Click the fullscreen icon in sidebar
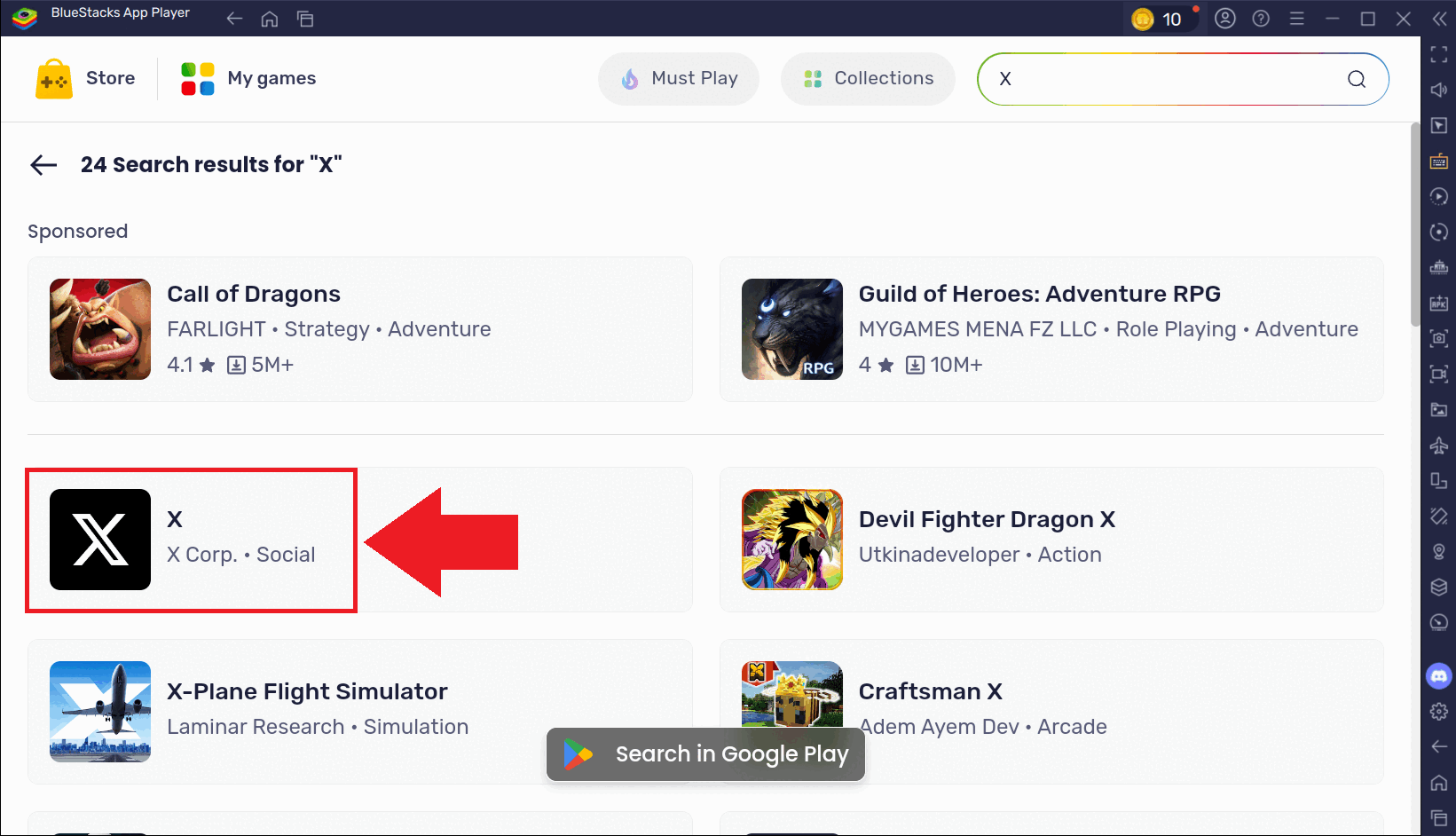 pyautogui.click(x=1438, y=55)
